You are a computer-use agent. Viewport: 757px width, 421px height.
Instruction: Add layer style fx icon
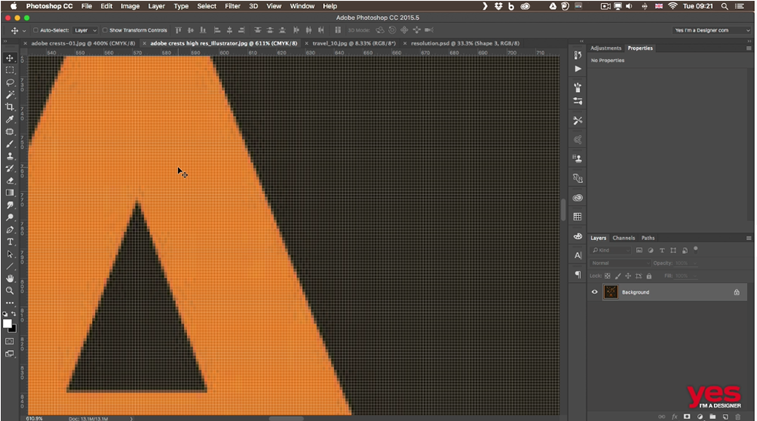pos(674,416)
